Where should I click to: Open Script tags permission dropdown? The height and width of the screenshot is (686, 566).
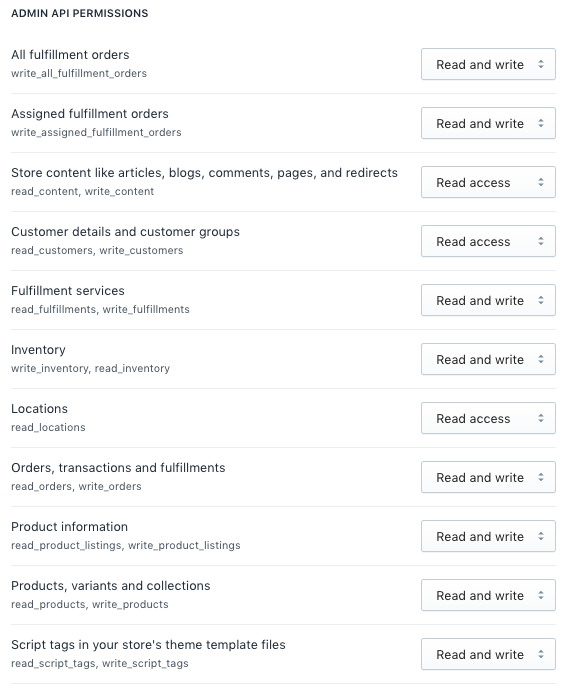pos(488,655)
